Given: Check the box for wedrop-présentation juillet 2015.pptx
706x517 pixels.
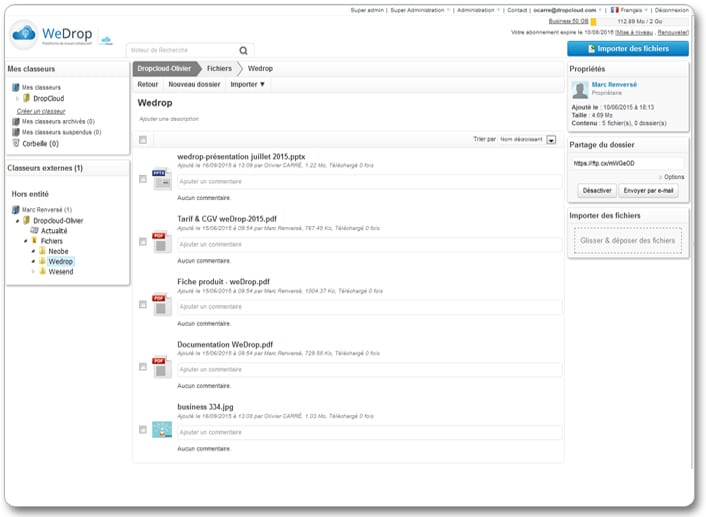Looking at the screenshot, I should (x=143, y=179).
